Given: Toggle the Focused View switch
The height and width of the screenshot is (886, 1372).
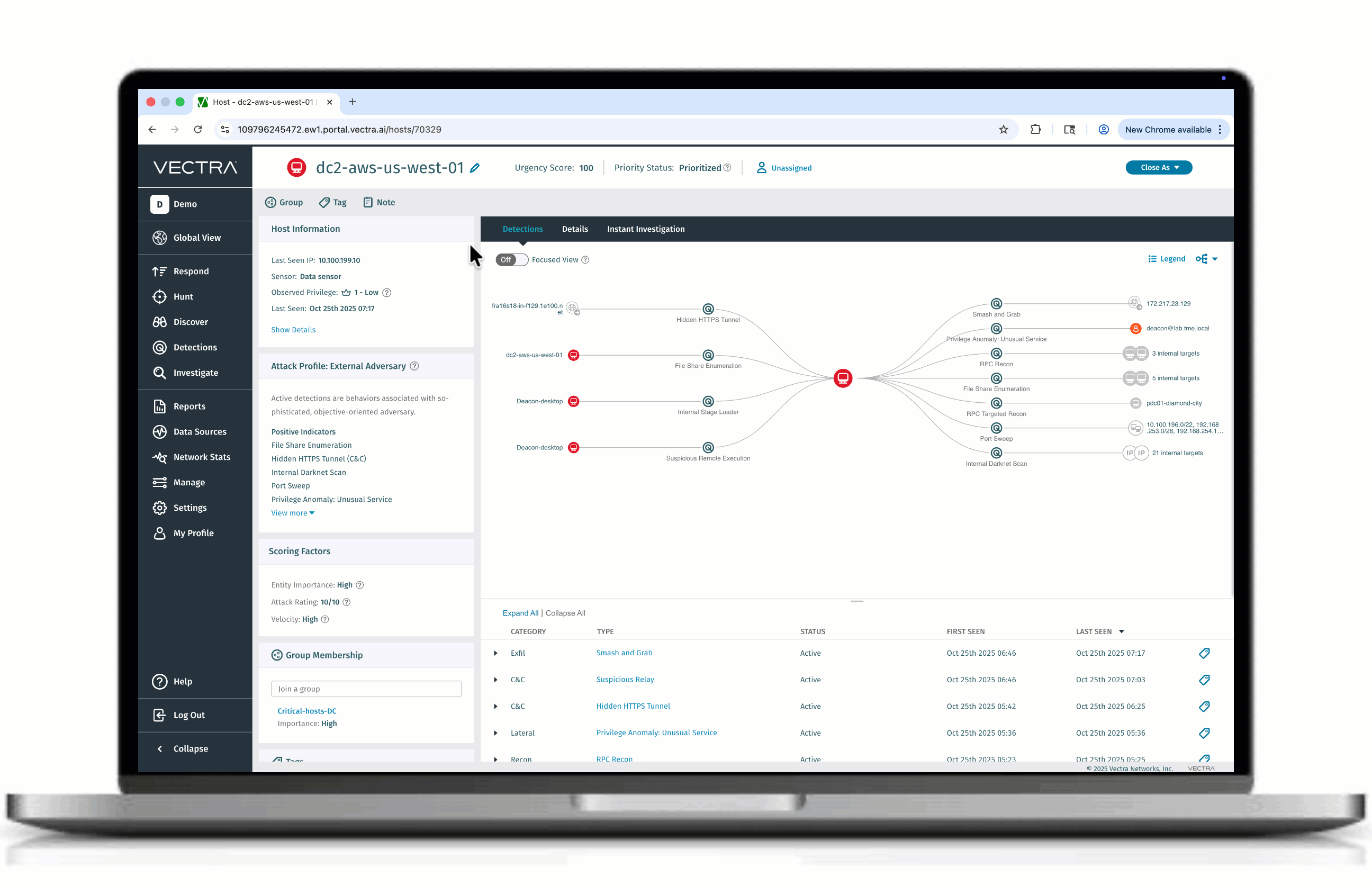Looking at the screenshot, I should click(511, 260).
